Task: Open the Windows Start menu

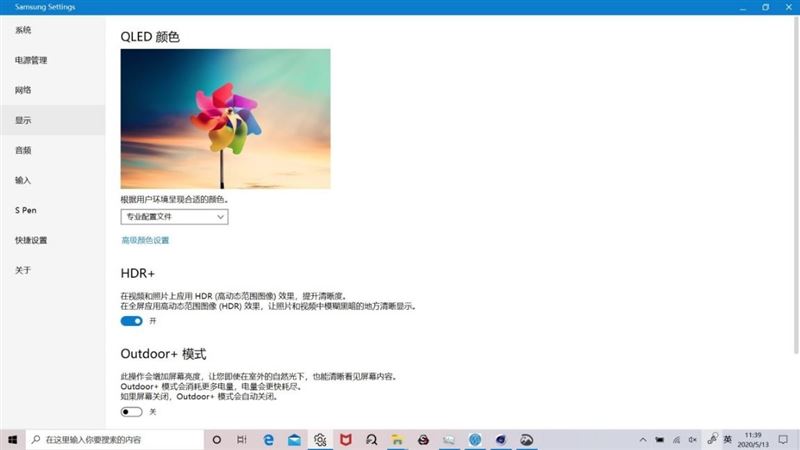Action: (x=13, y=440)
